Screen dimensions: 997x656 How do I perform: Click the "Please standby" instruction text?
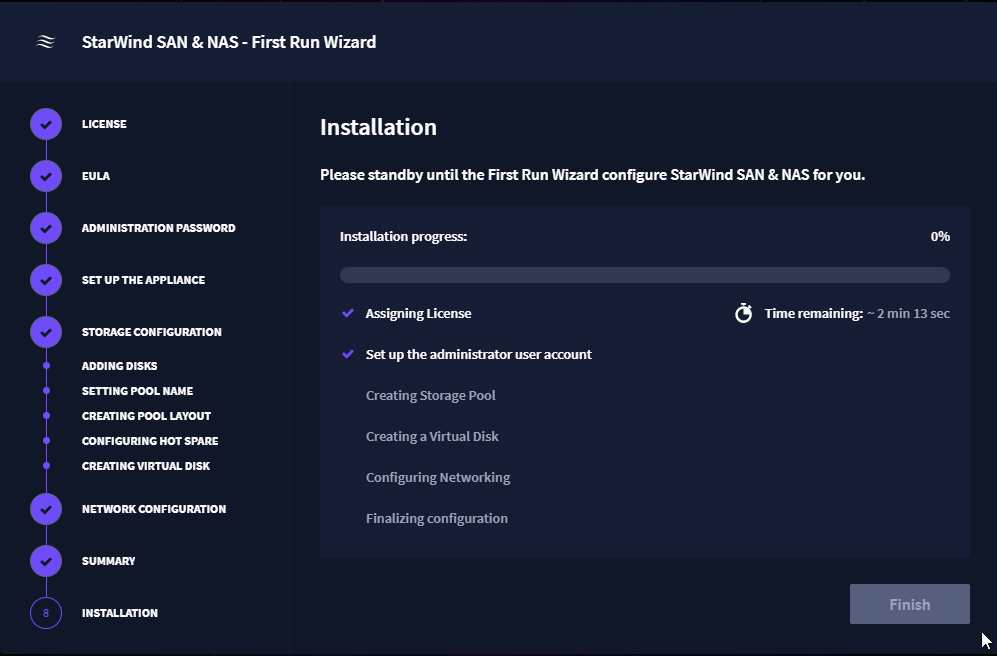click(593, 175)
